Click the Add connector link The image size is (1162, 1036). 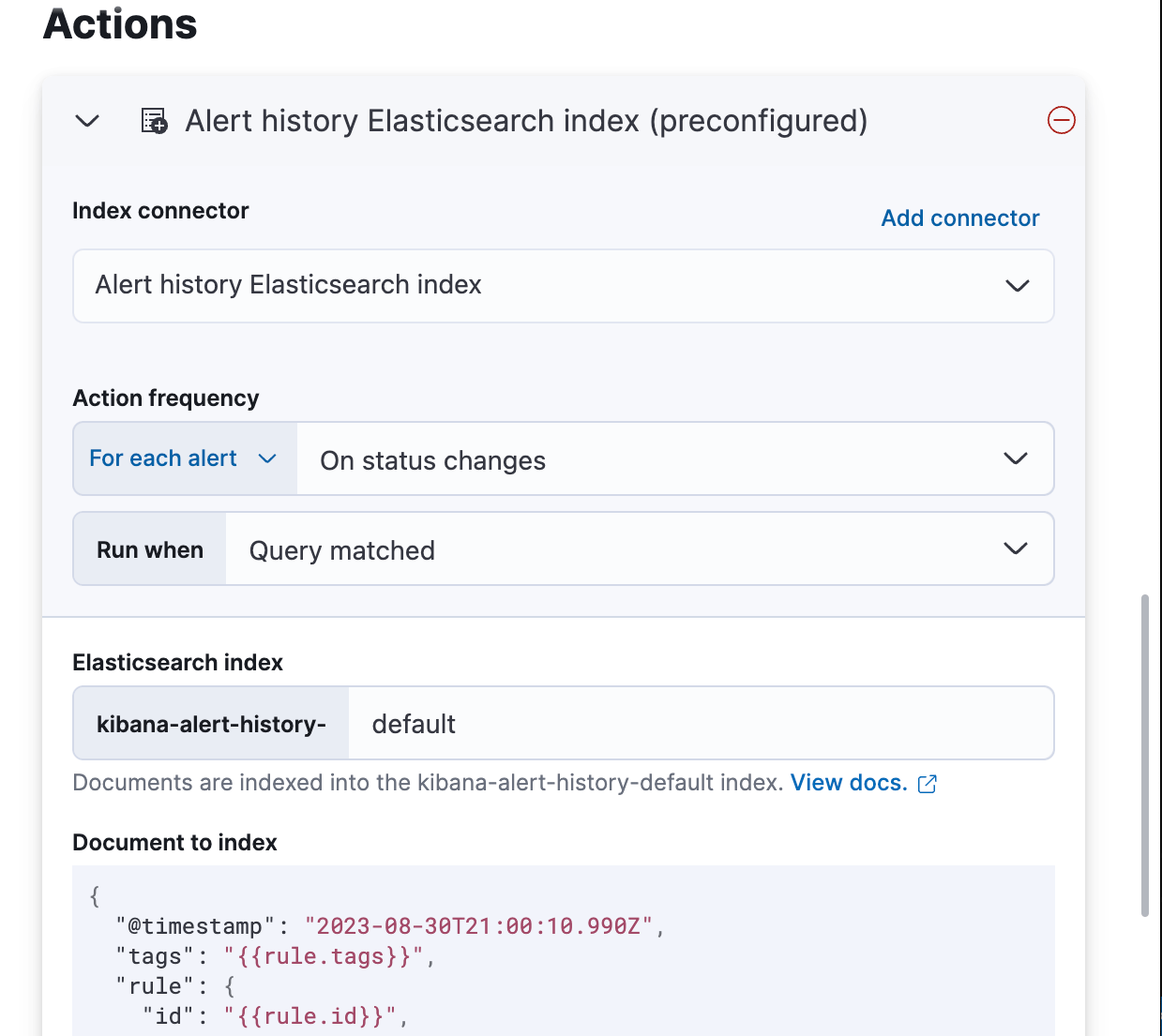959,218
